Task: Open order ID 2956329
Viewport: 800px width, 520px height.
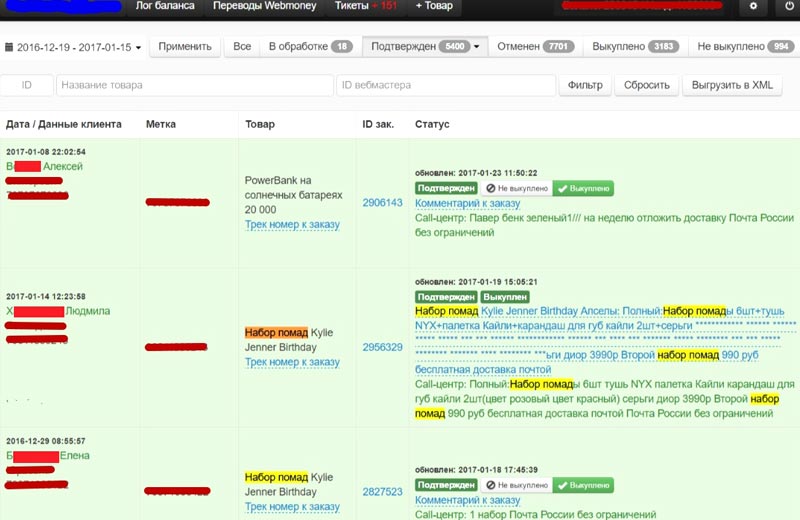Action: tap(382, 347)
